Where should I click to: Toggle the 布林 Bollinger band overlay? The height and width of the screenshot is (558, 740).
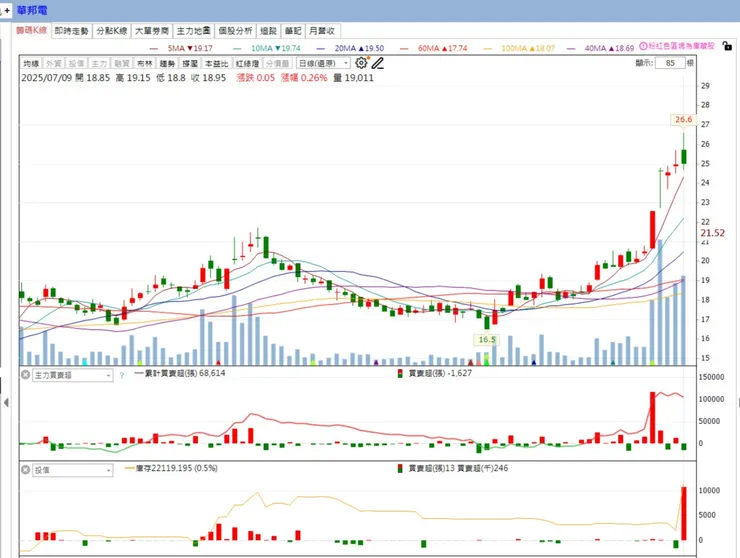(144, 63)
